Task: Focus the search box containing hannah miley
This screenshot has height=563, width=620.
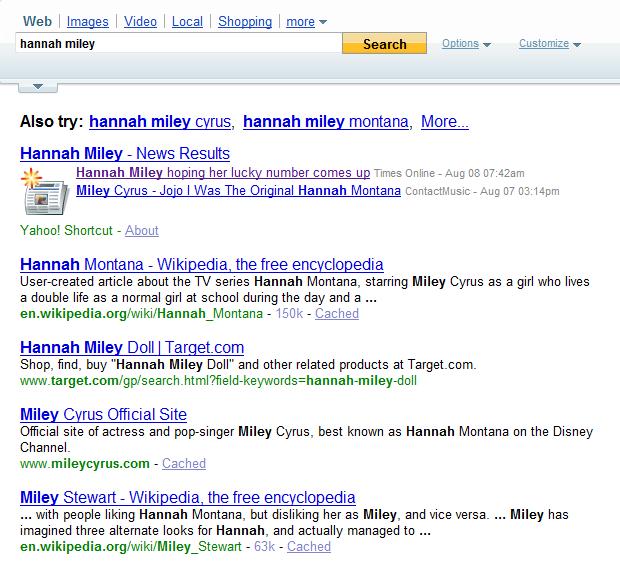Action: pyautogui.click(x=178, y=43)
